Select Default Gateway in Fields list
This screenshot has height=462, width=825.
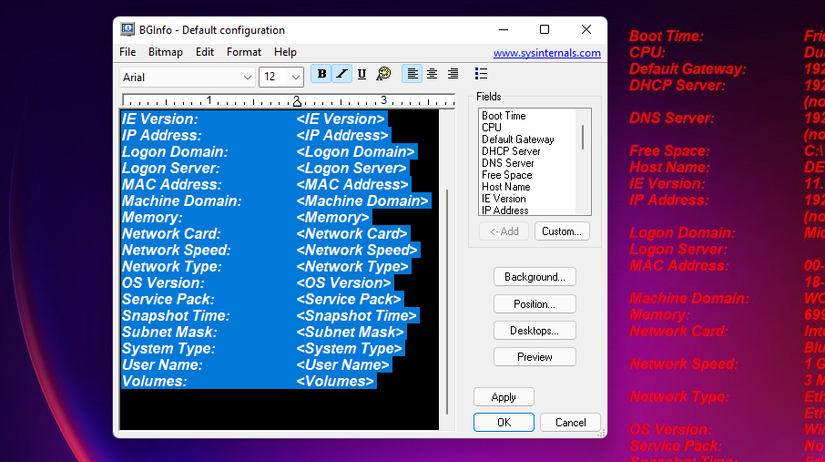point(518,139)
